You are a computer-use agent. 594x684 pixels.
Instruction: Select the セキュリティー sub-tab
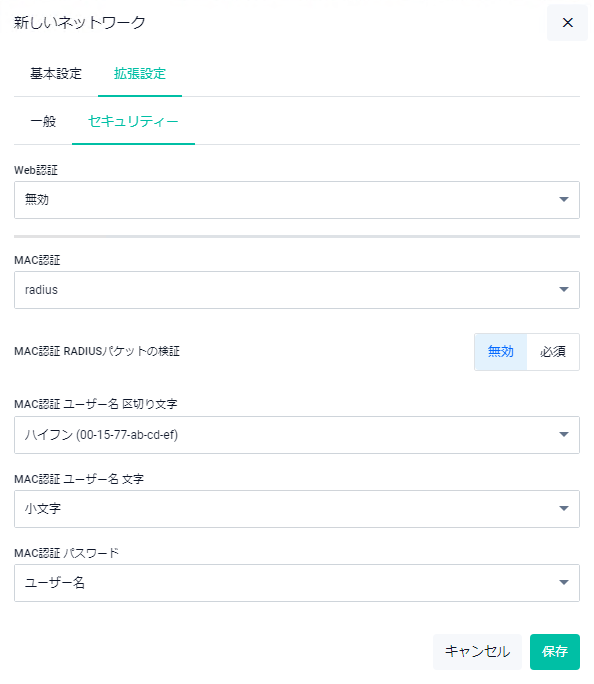coord(133,121)
